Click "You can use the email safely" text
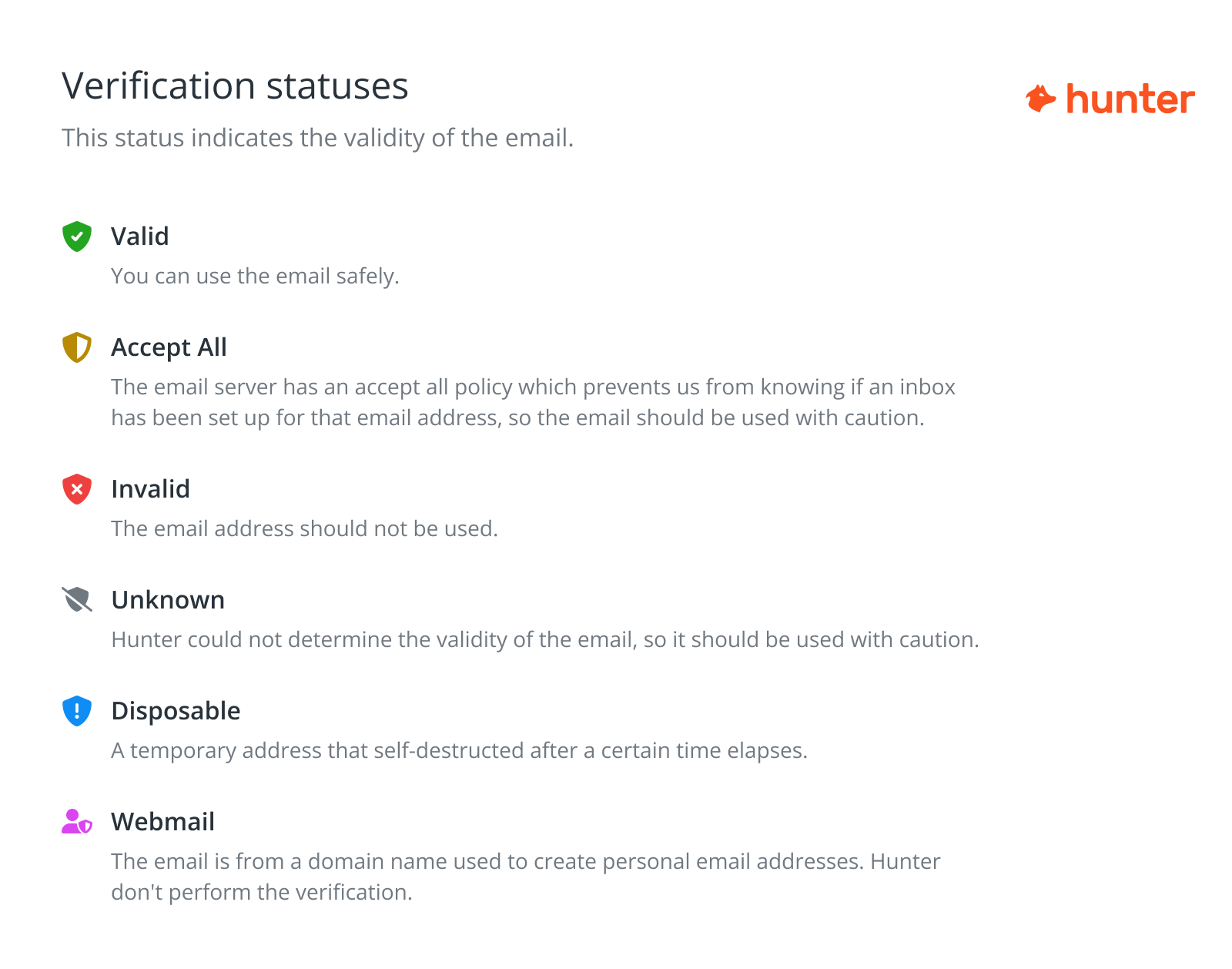Screen dimensions: 1232x969 255,276
